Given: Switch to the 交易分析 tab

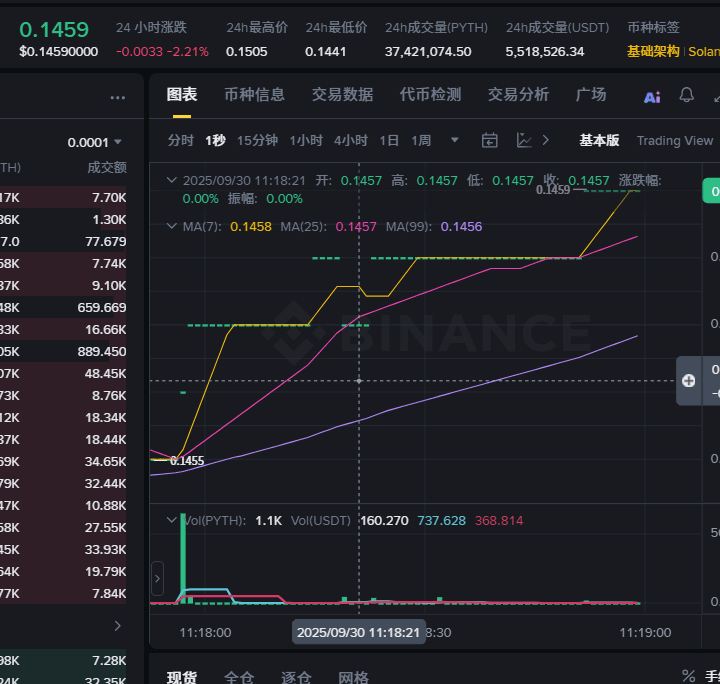Looking at the screenshot, I should point(518,95).
